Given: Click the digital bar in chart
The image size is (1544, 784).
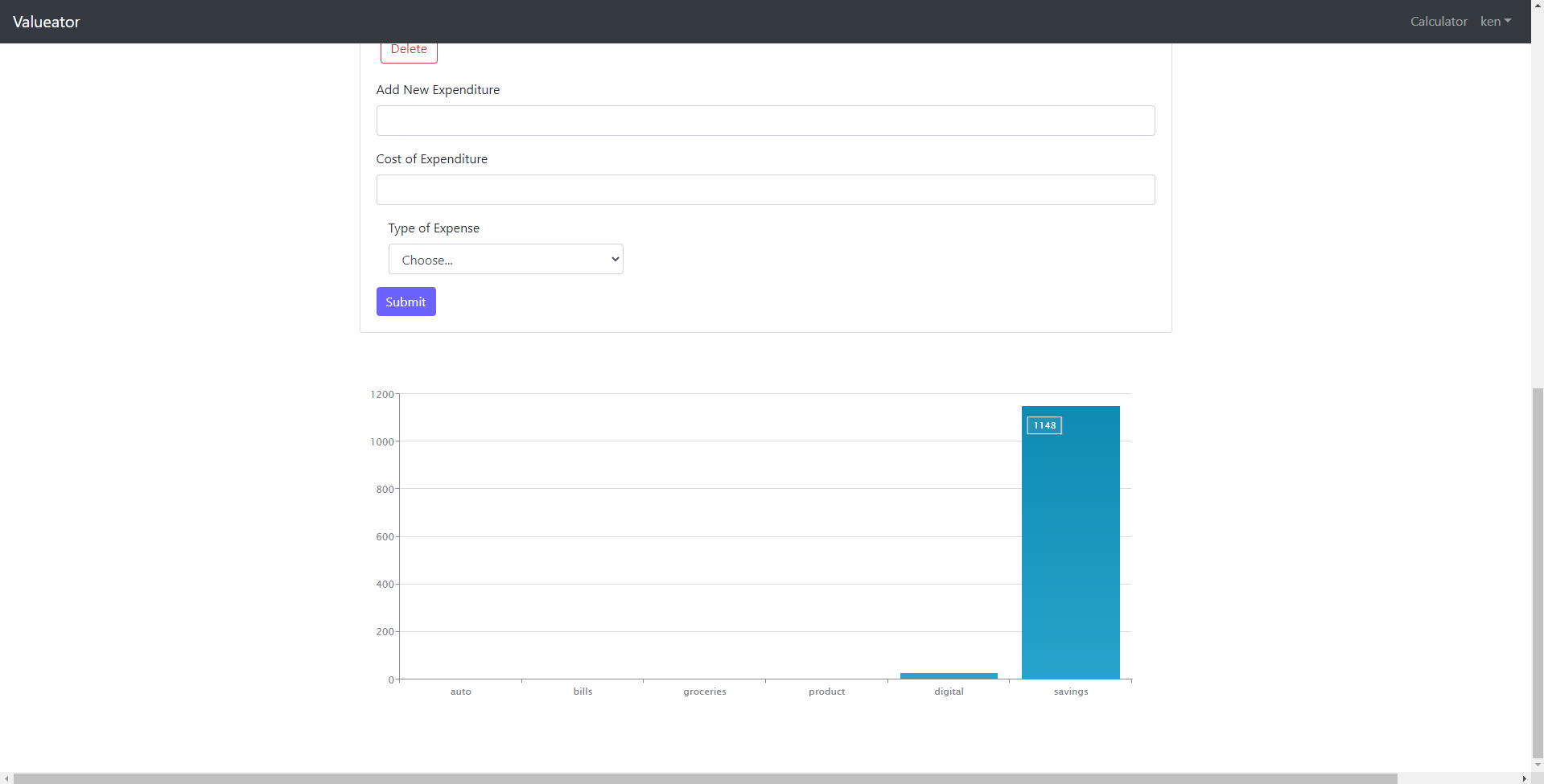Looking at the screenshot, I should pyautogui.click(x=949, y=676).
